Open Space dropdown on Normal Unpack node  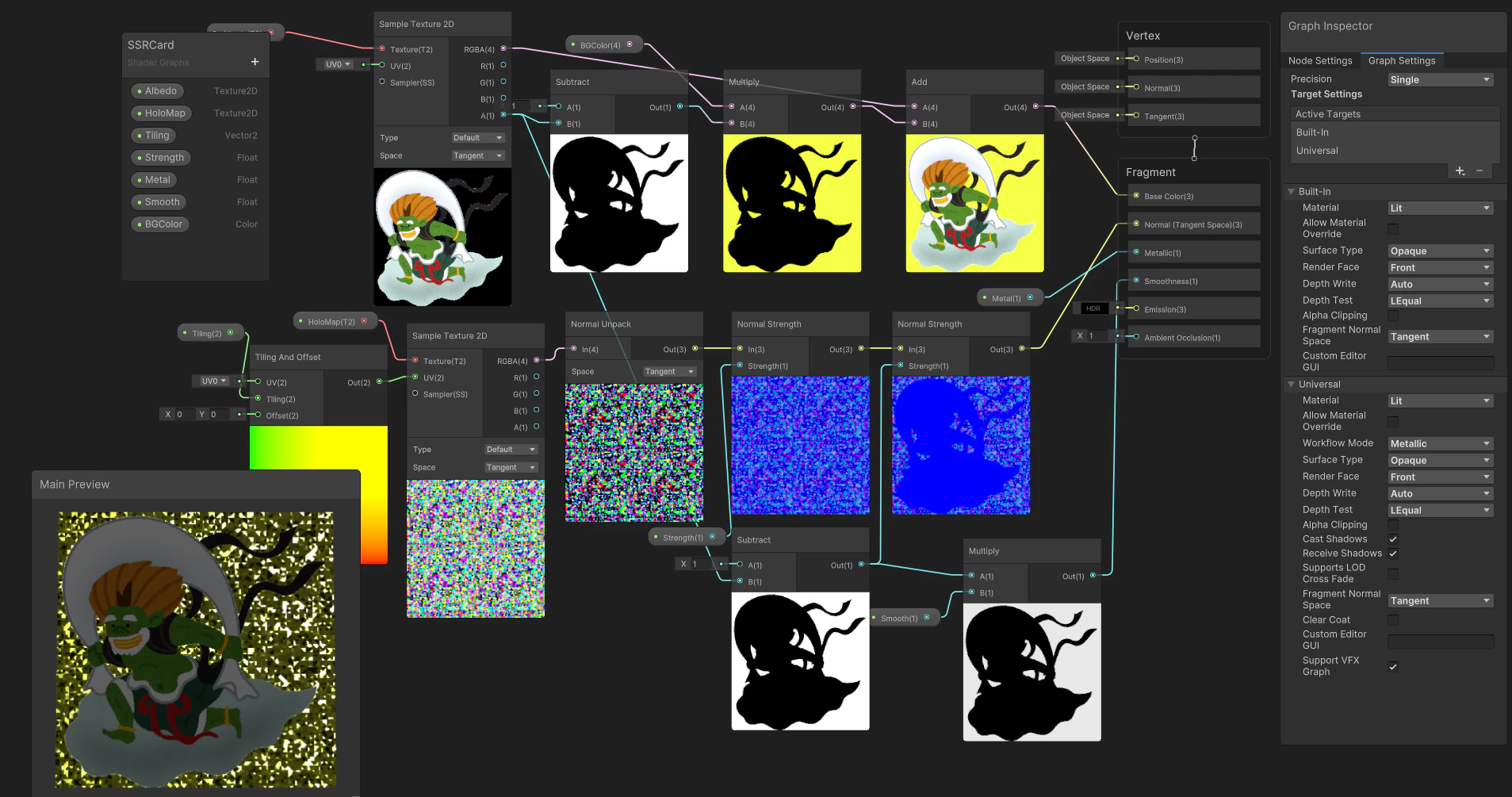(669, 371)
